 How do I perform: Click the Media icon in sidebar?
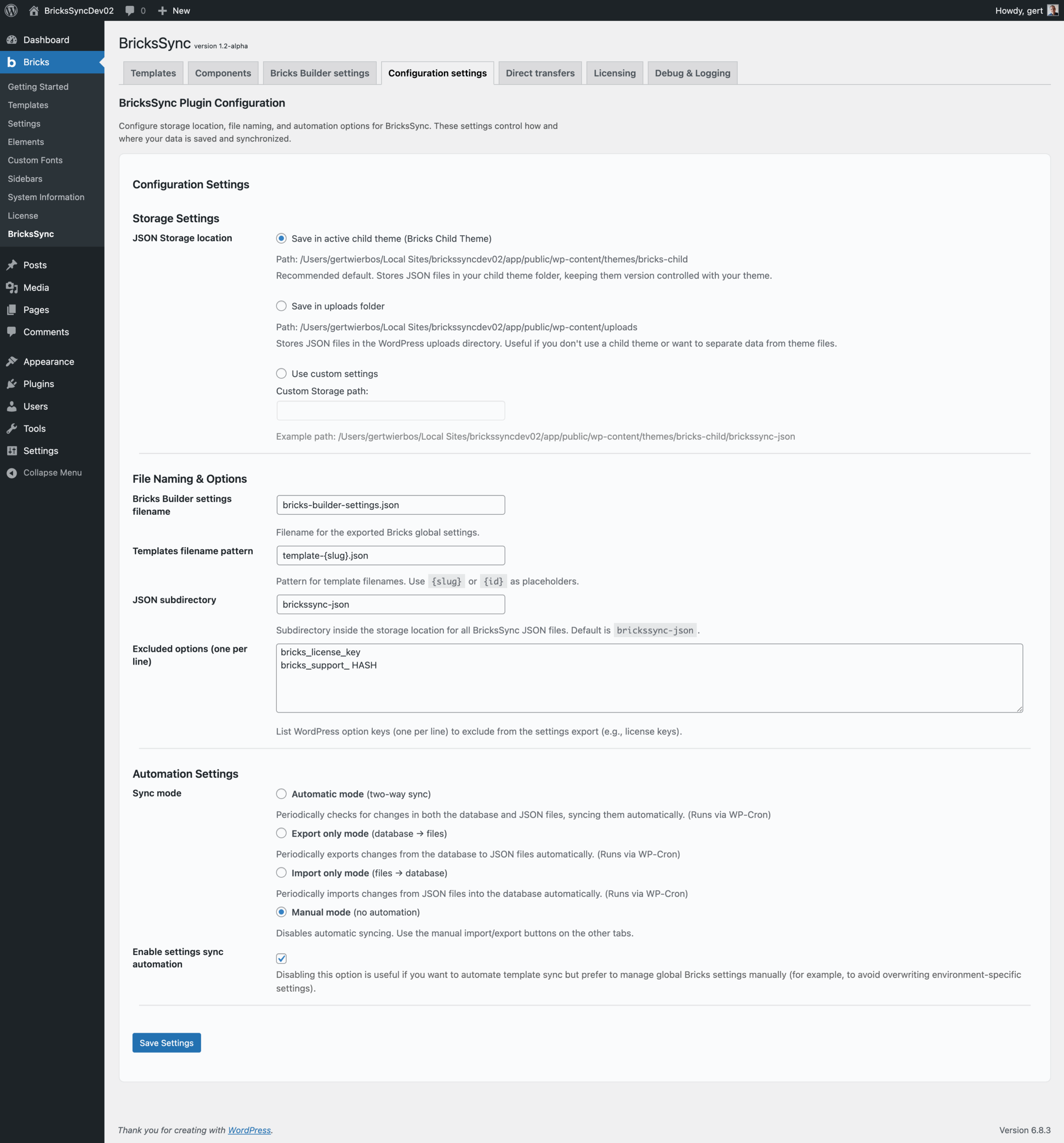coord(12,288)
